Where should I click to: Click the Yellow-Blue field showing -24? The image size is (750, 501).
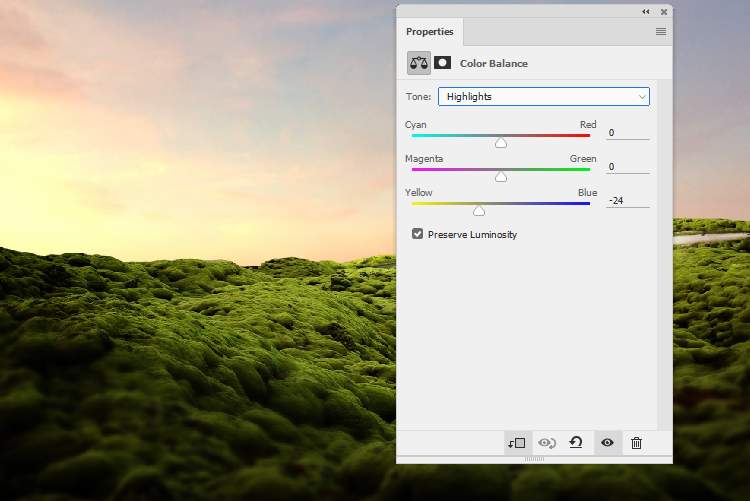[x=627, y=200]
